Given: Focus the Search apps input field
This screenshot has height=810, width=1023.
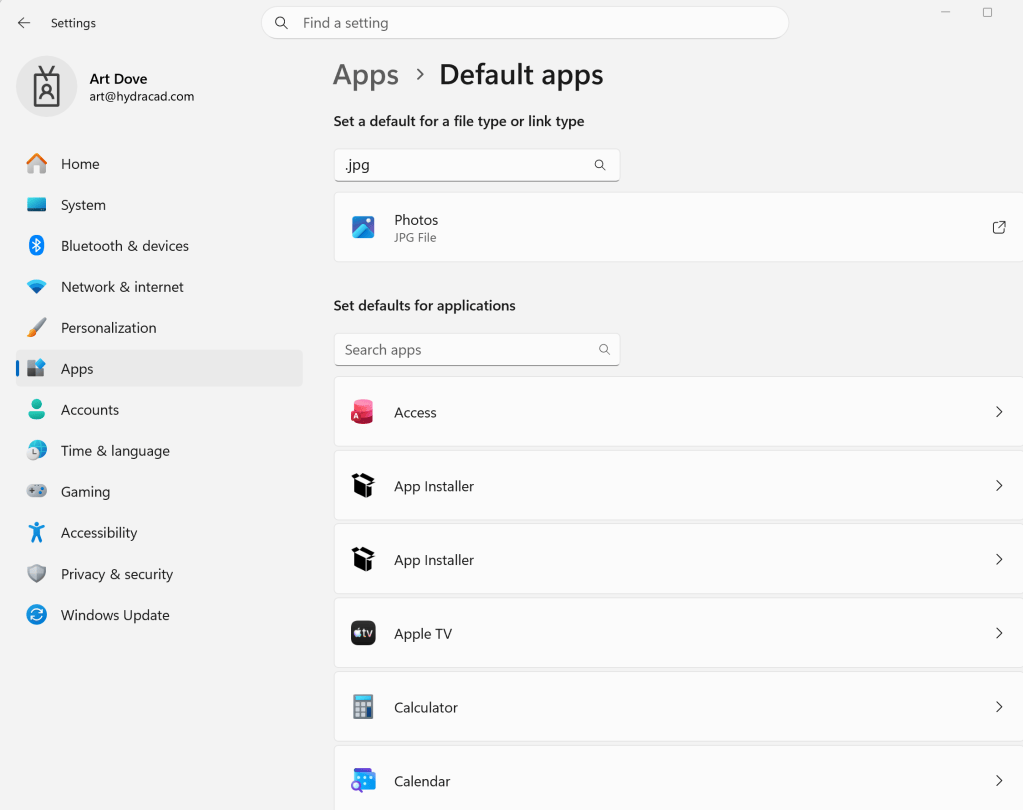Looking at the screenshot, I should coord(476,350).
